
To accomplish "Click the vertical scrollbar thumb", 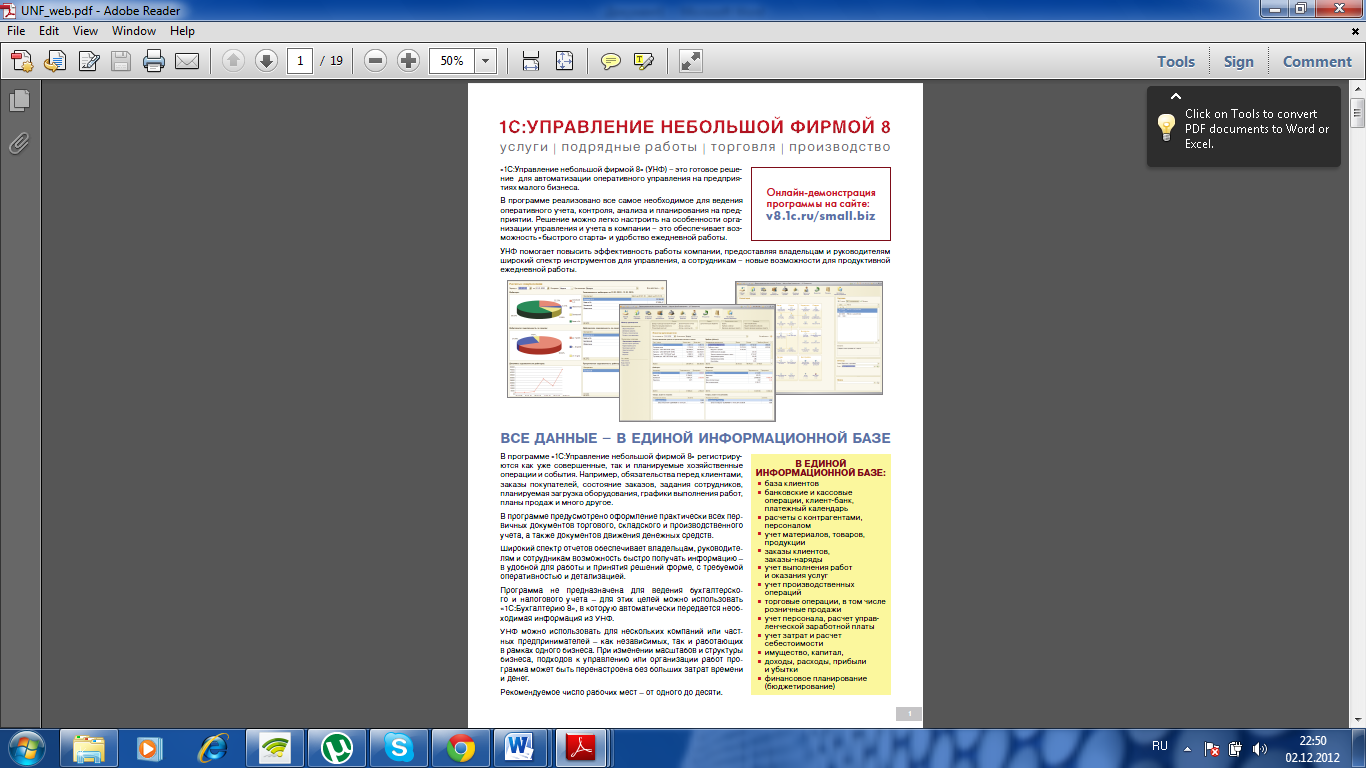I will point(1358,111).
